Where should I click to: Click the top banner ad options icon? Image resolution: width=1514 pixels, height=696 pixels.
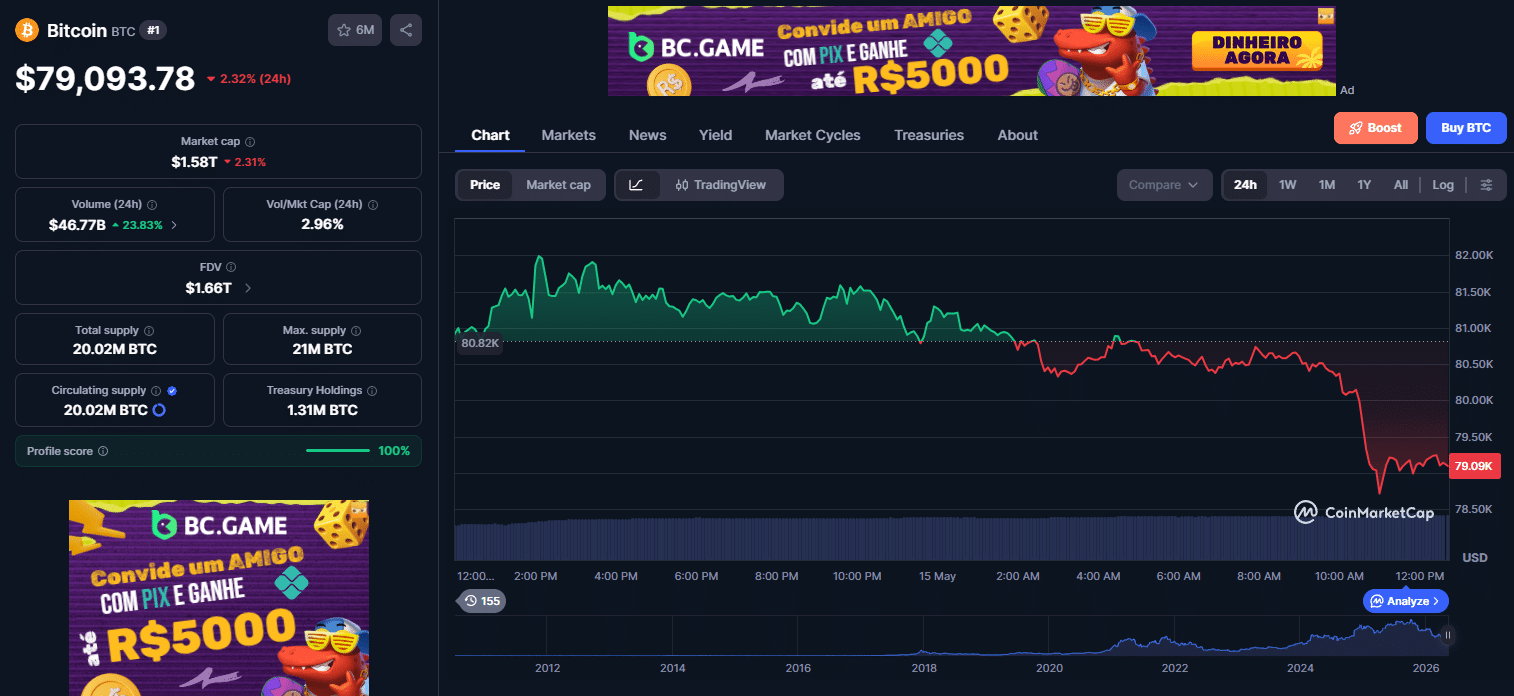click(x=1326, y=16)
